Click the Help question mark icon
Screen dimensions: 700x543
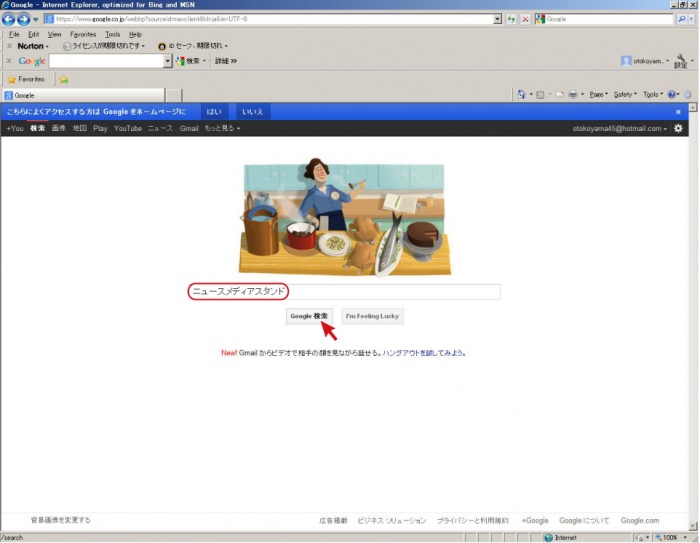pos(671,95)
